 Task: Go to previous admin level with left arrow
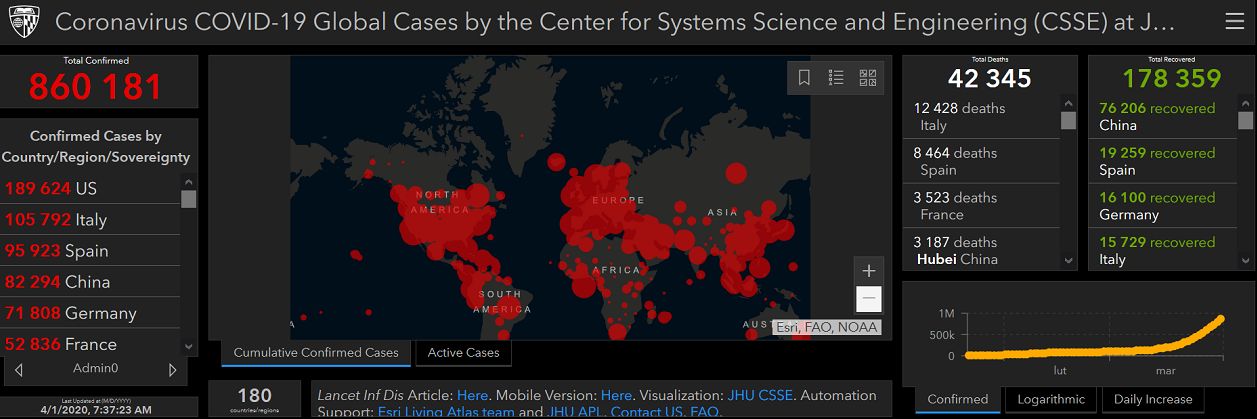pos(19,369)
